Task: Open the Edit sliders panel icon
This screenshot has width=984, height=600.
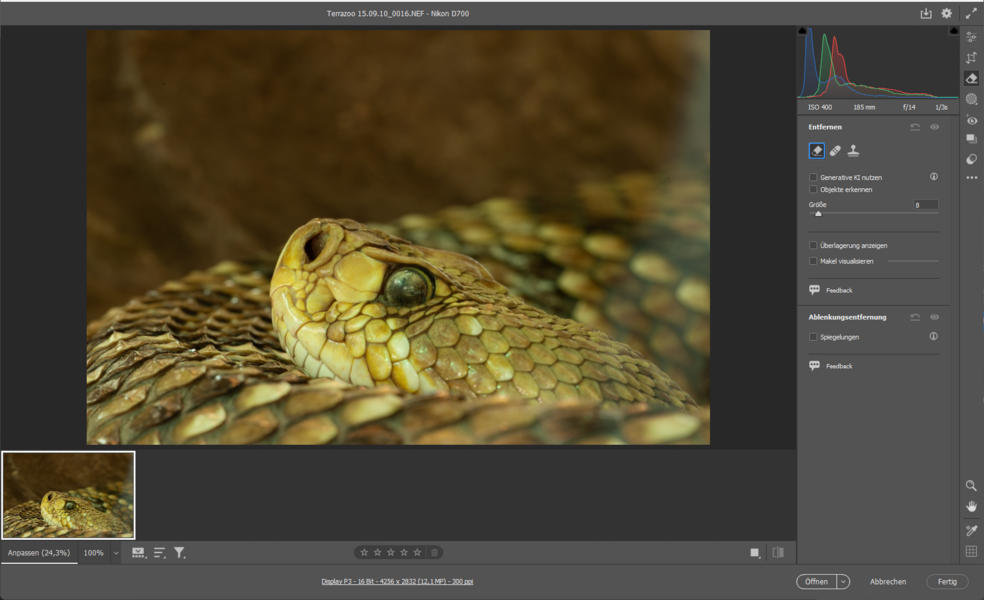Action: pos(971,37)
